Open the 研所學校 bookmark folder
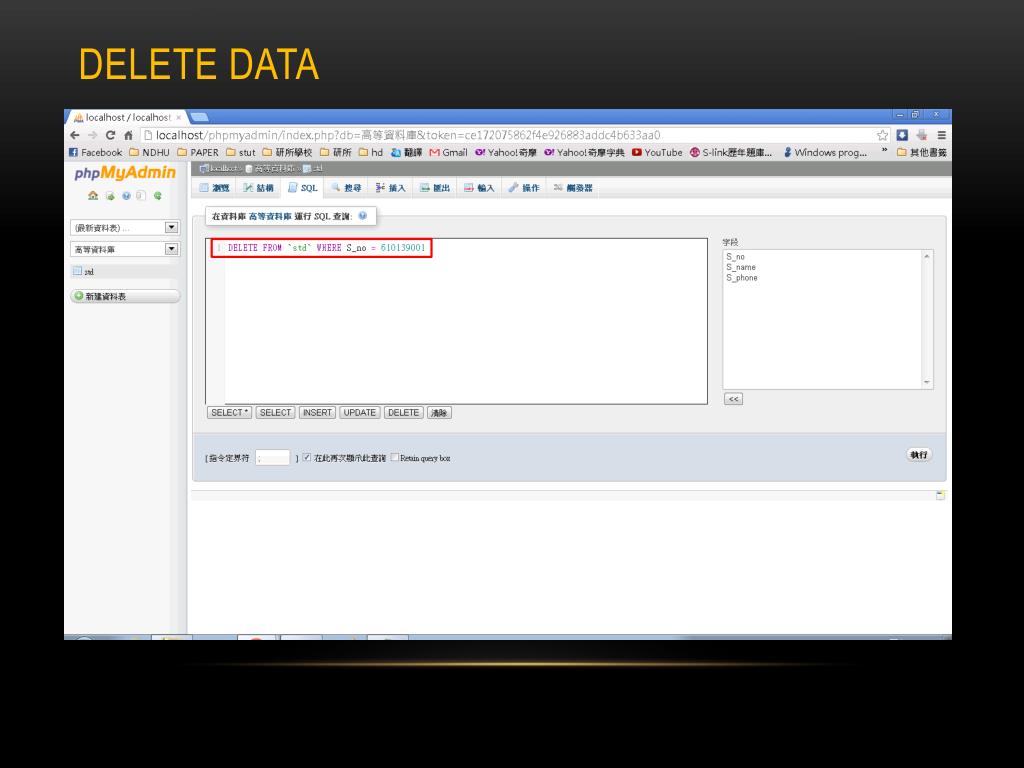 287,152
